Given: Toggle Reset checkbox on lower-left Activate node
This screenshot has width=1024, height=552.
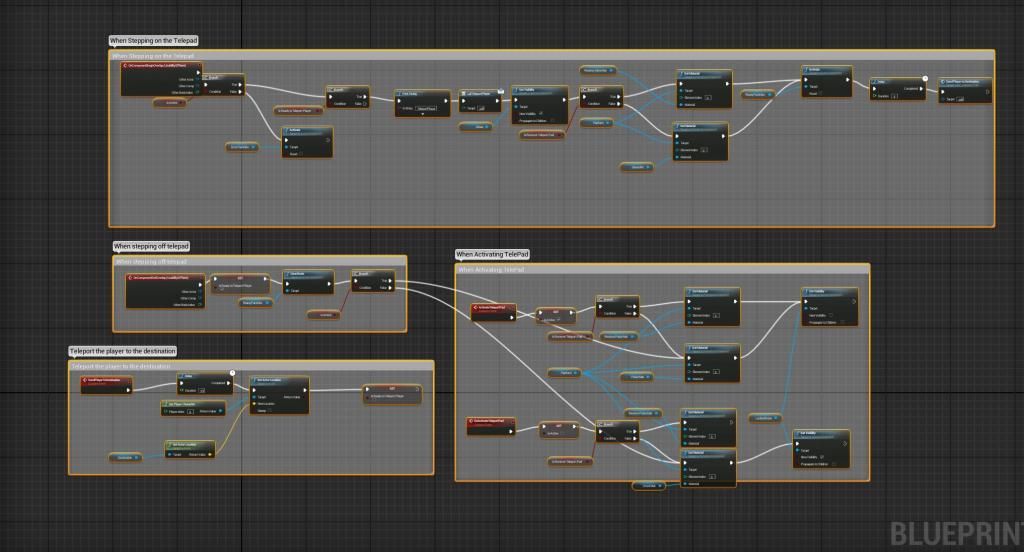Looking at the screenshot, I should tap(300, 154).
